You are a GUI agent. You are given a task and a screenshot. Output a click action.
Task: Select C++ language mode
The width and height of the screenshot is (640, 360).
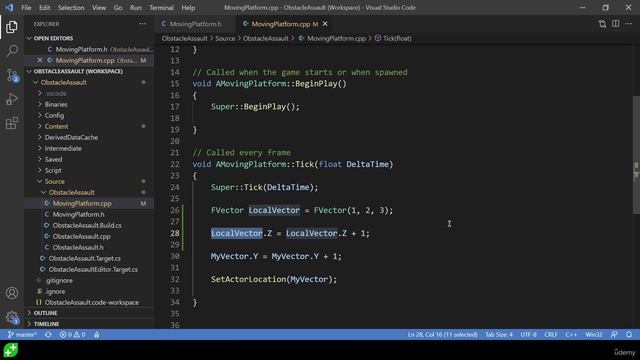pyautogui.click(x=571, y=334)
